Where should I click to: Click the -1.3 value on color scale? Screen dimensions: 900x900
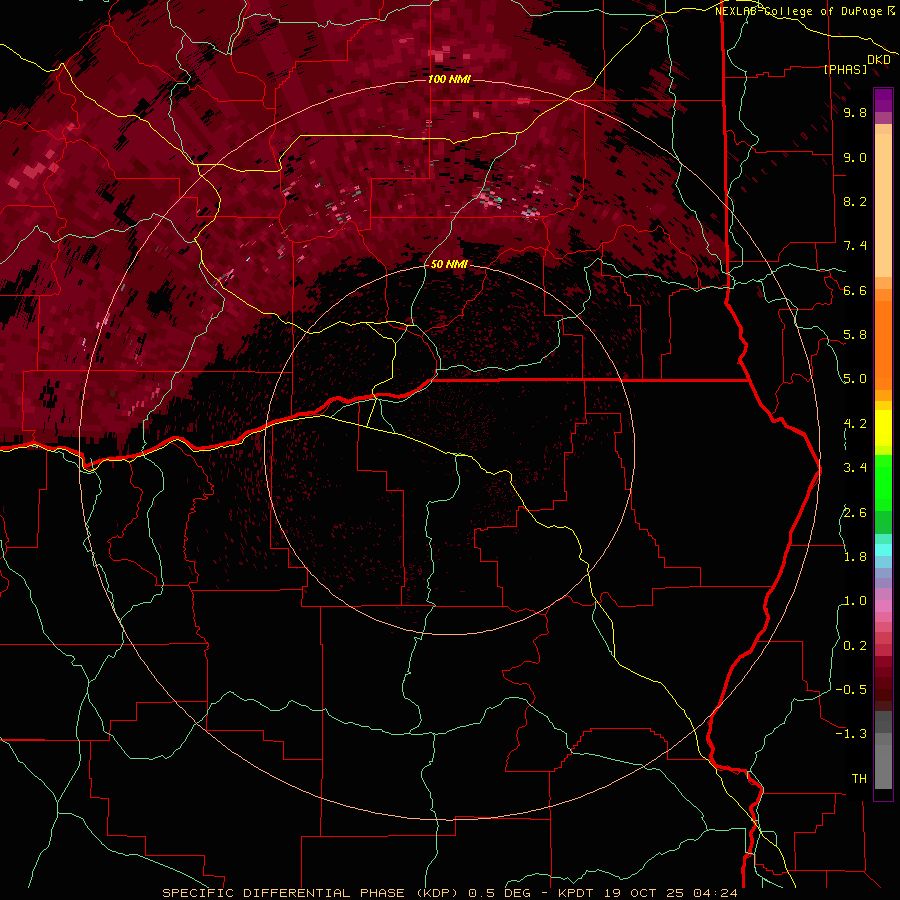[852, 734]
